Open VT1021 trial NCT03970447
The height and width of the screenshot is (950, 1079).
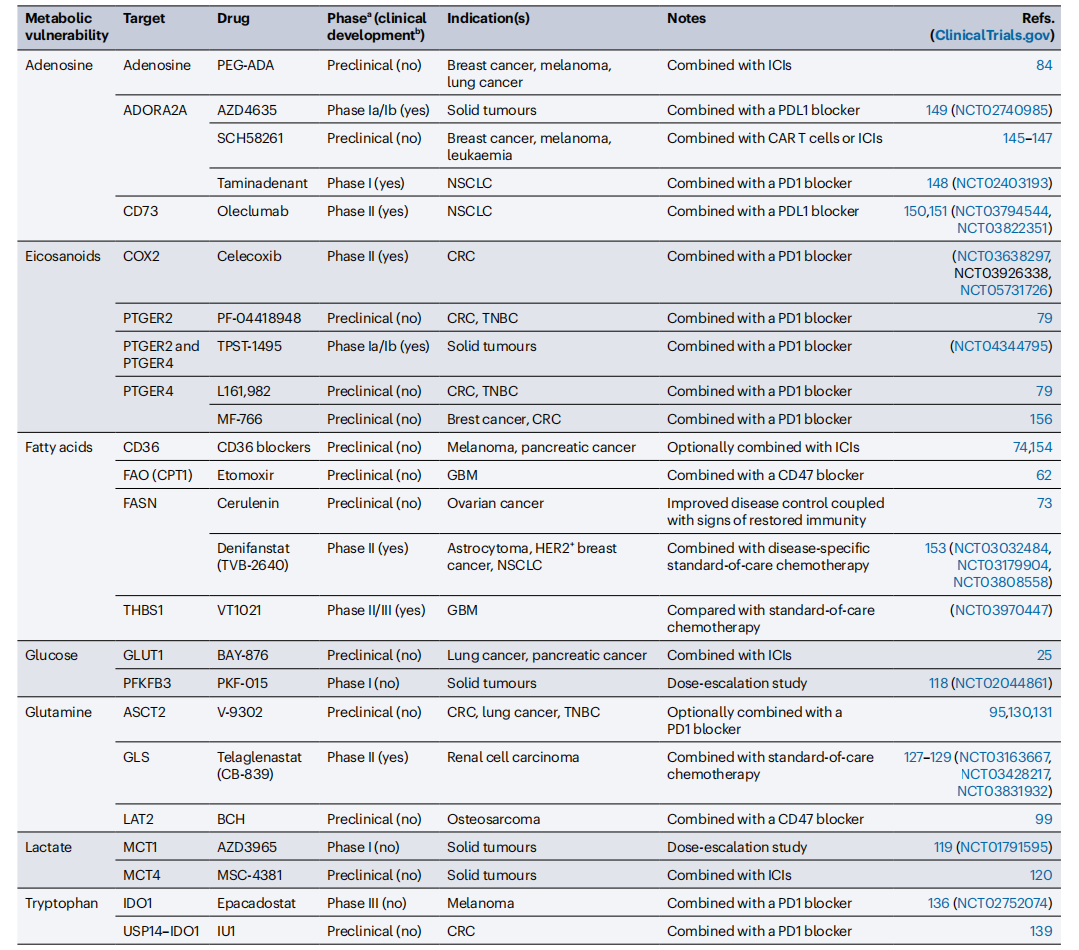pos(1001,610)
